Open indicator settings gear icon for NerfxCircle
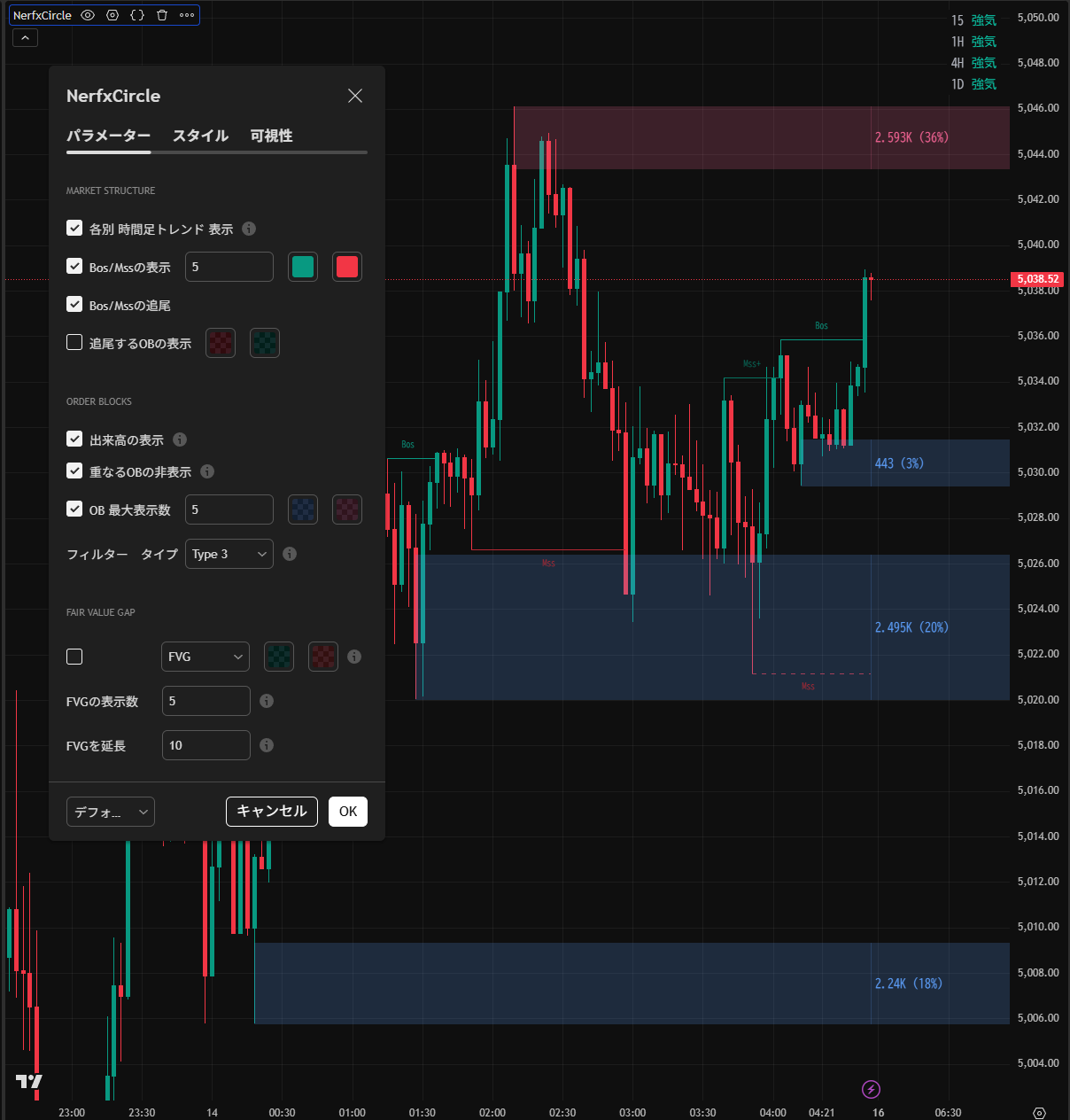The image size is (1070, 1120). click(112, 15)
